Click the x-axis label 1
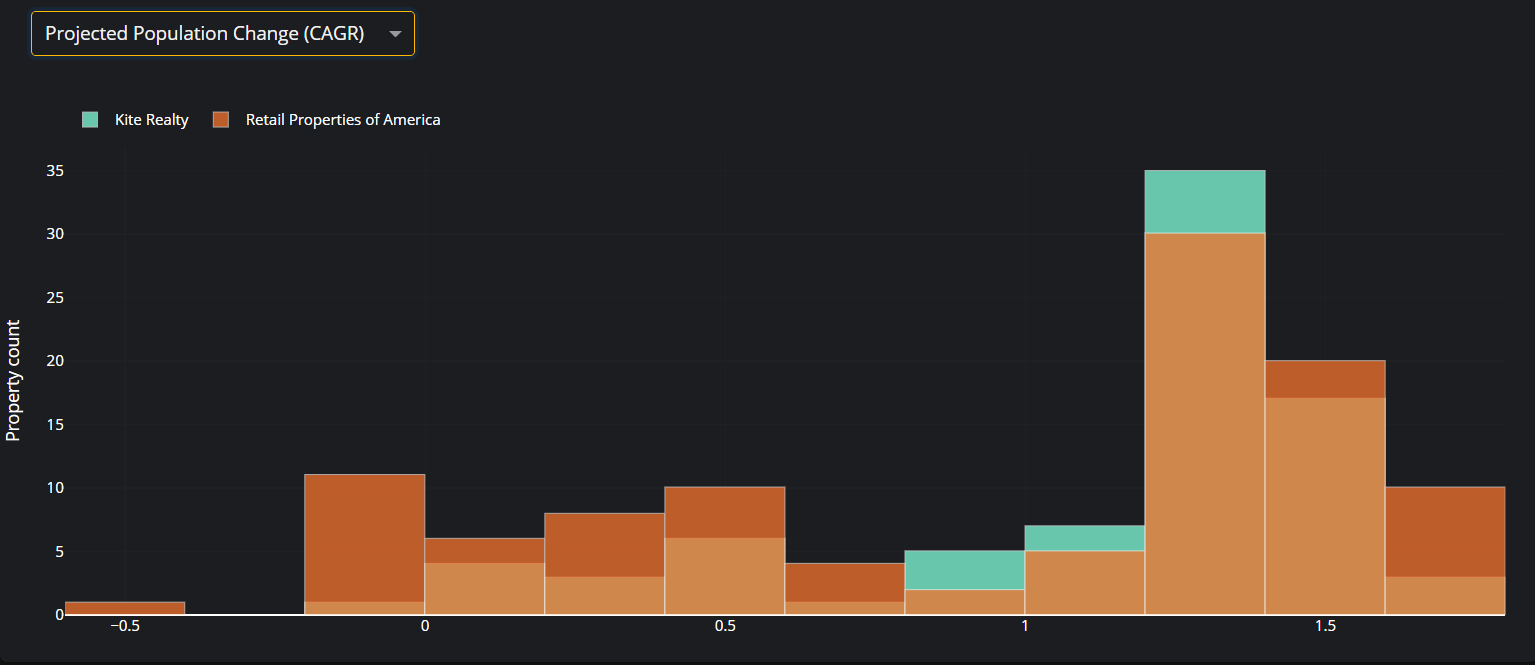This screenshot has width=1535, height=665. coord(1025,626)
